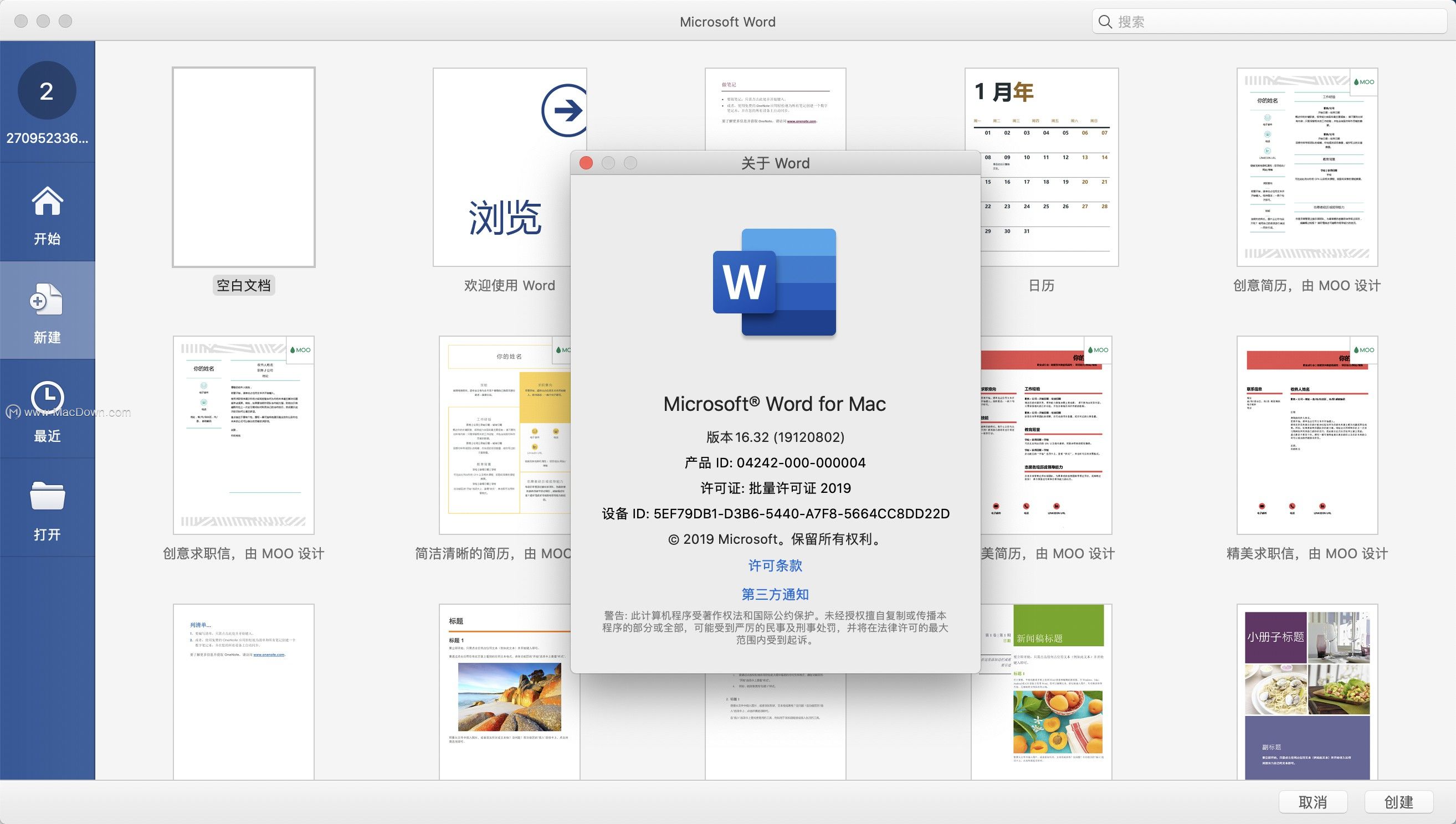Image resolution: width=1456 pixels, height=824 pixels.
Task: Pick the 小册子标题 brochure template
Action: [x=1307, y=692]
